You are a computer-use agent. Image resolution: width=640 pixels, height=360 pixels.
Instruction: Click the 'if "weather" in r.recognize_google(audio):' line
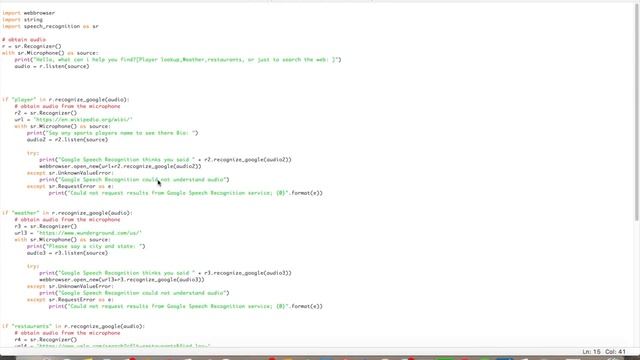pyautogui.click(x=67, y=213)
